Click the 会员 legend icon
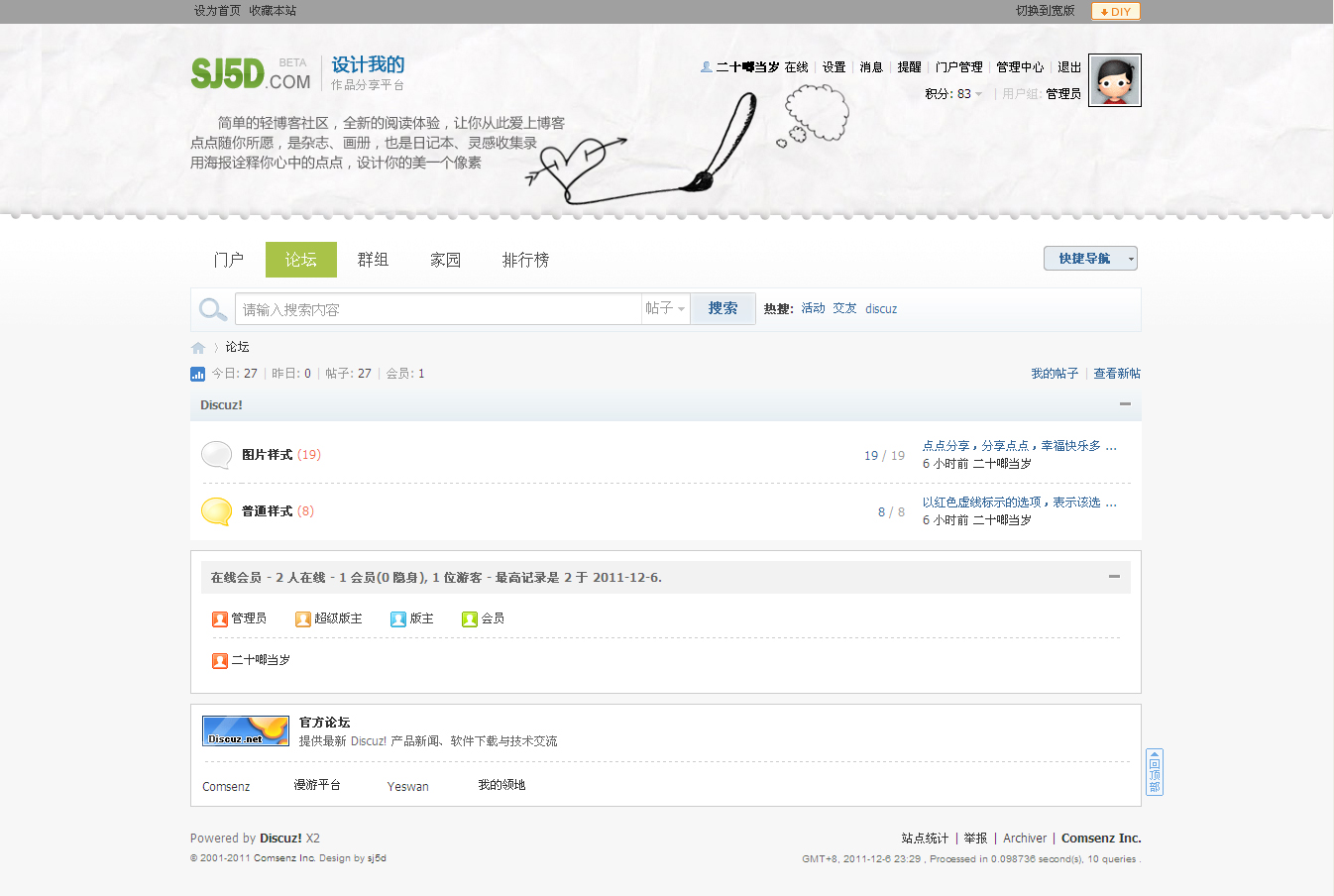1334x896 pixels. coord(470,619)
